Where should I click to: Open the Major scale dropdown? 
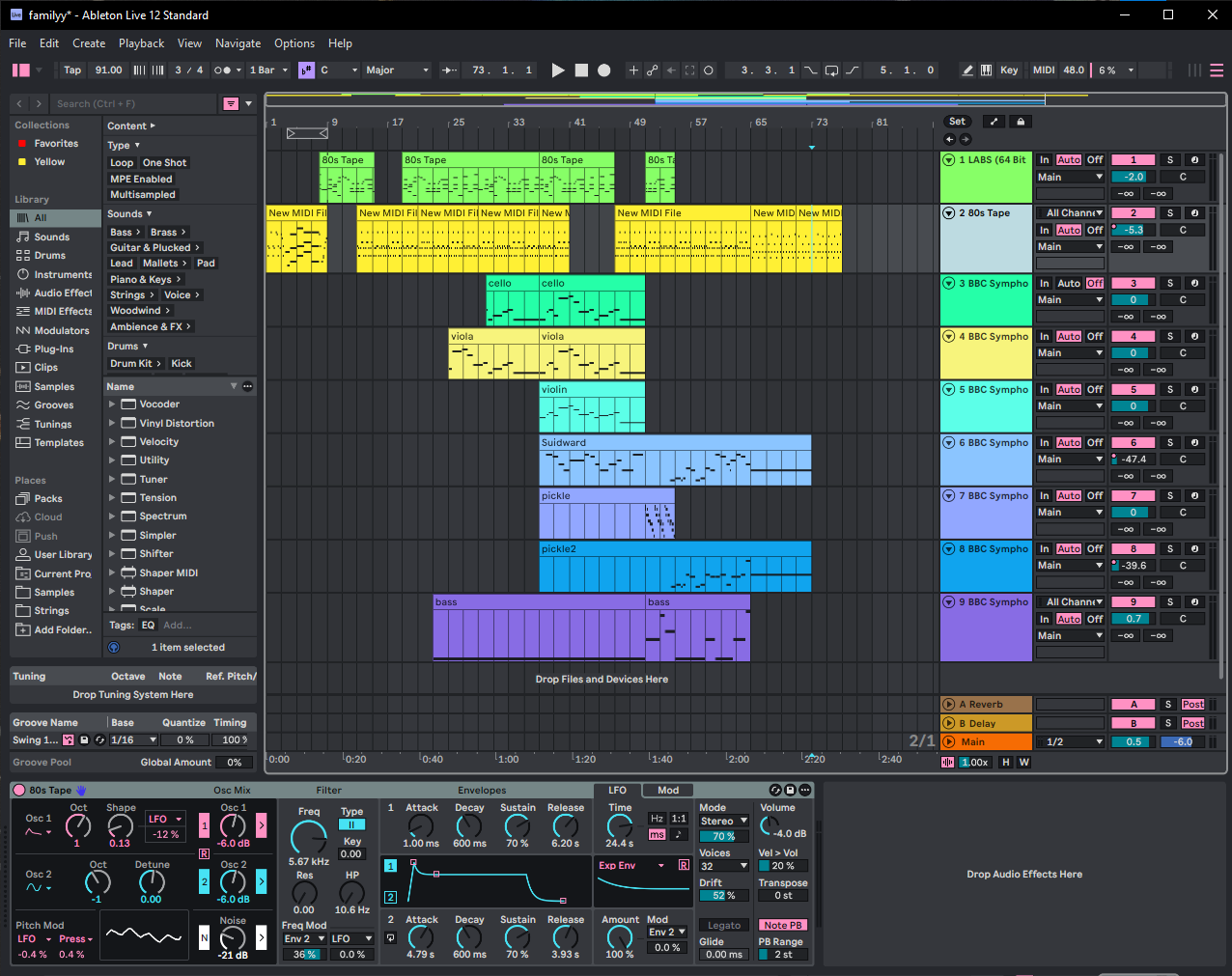[396, 70]
